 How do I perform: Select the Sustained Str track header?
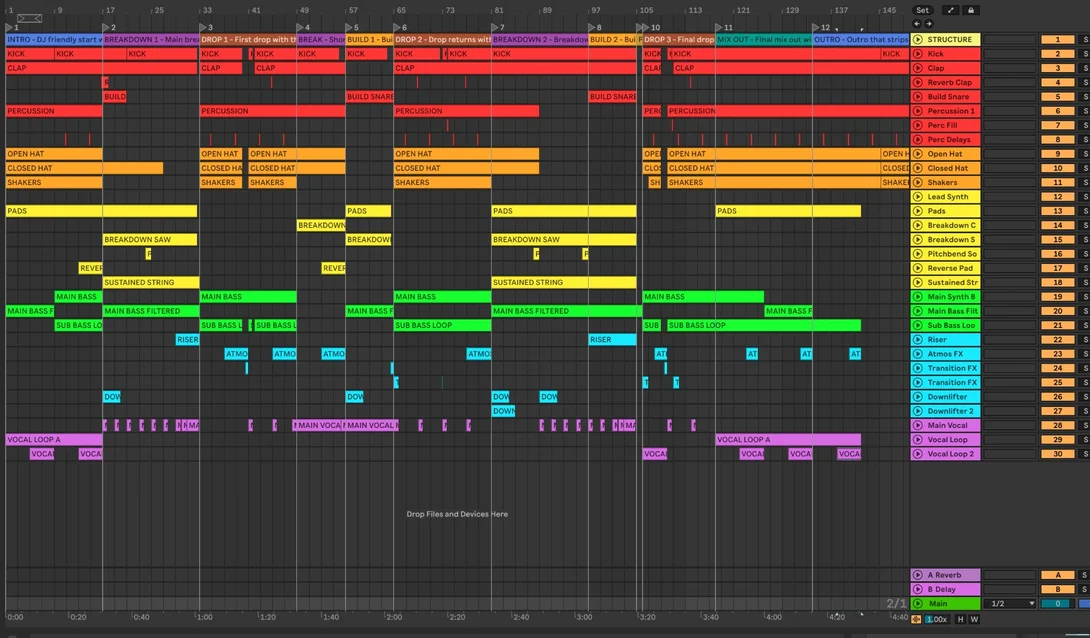pos(945,282)
